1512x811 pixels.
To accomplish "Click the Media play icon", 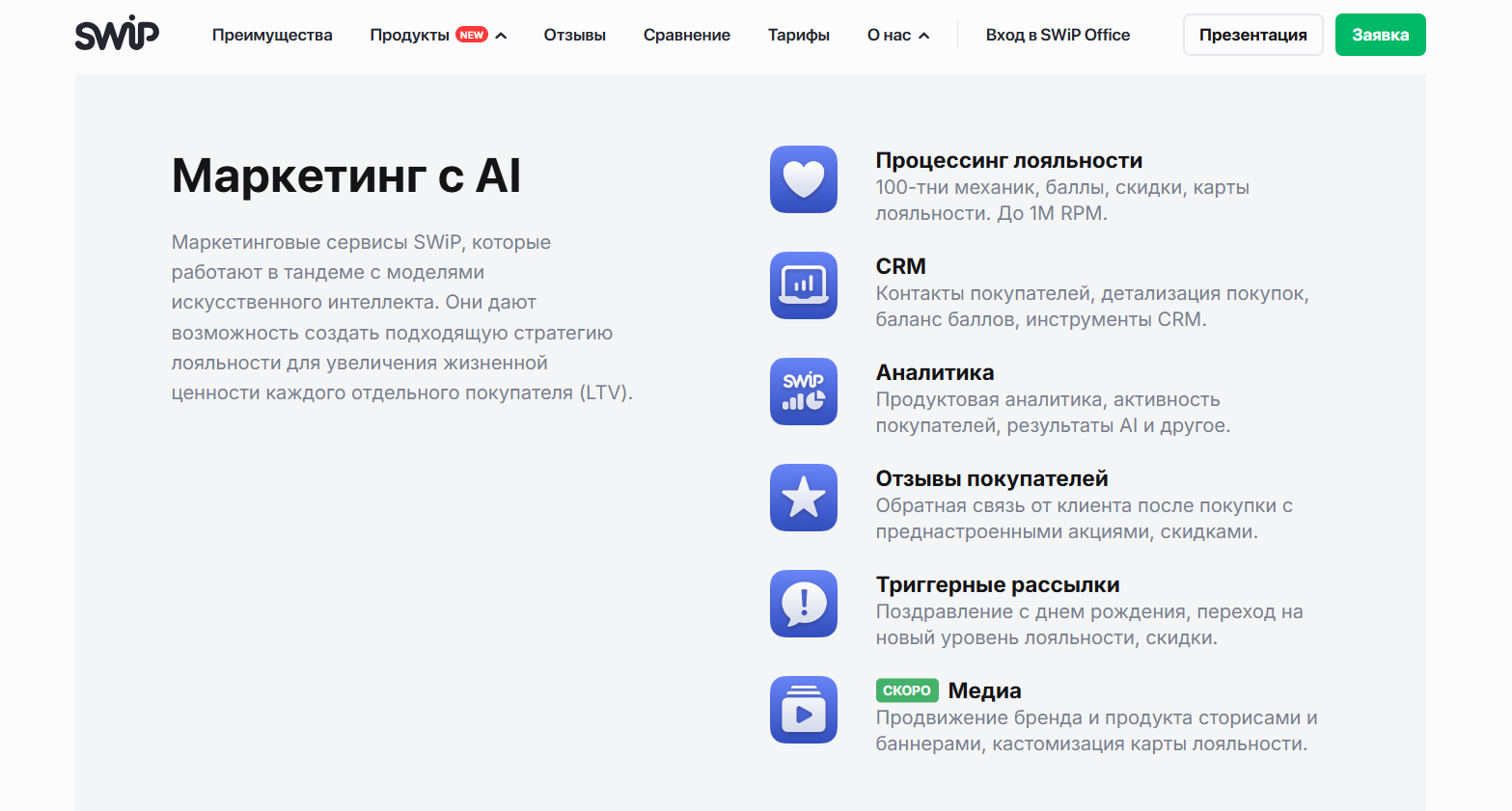I will (x=803, y=710).
